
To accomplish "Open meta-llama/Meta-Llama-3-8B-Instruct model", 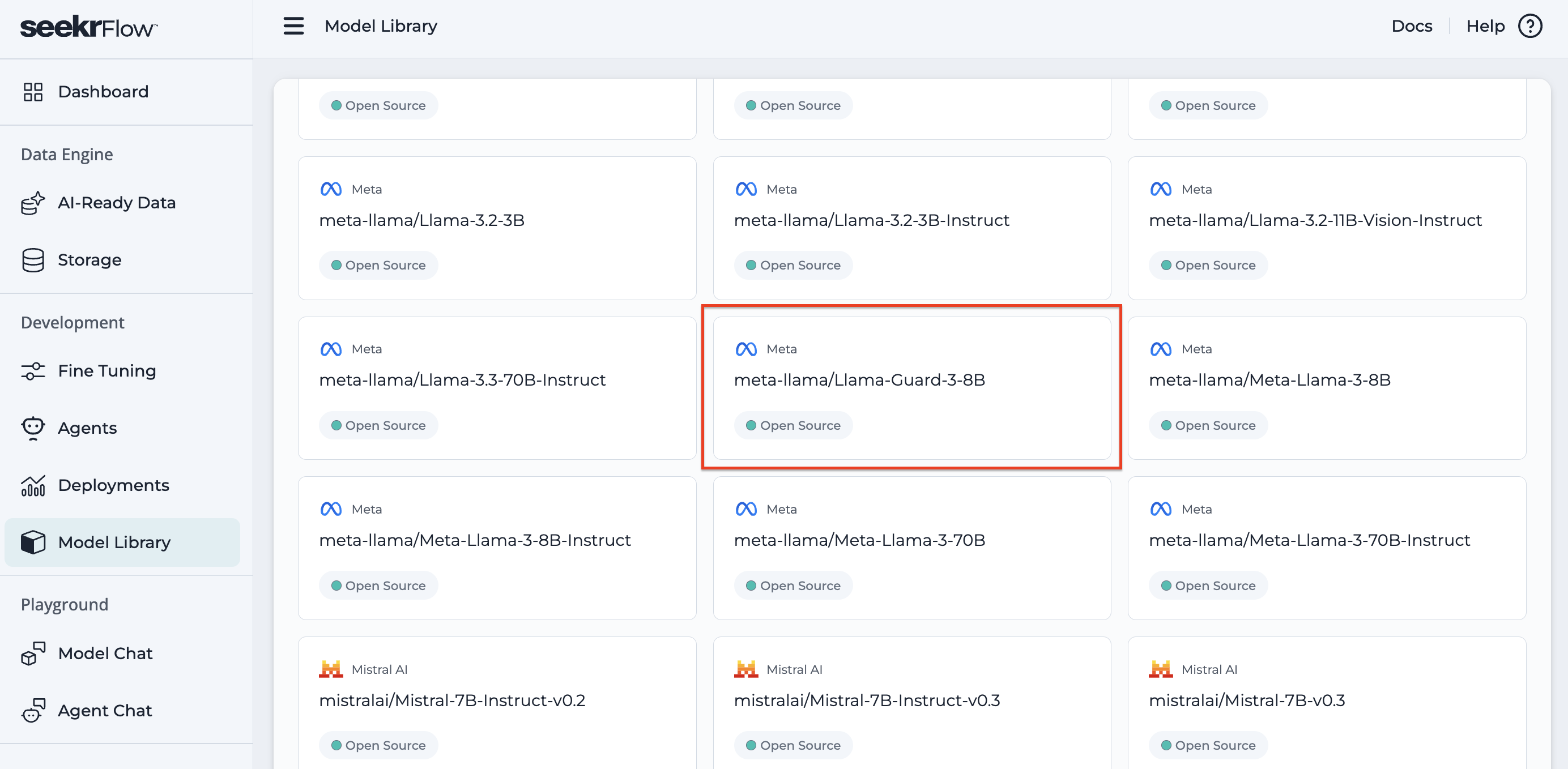I will (497, 548).
